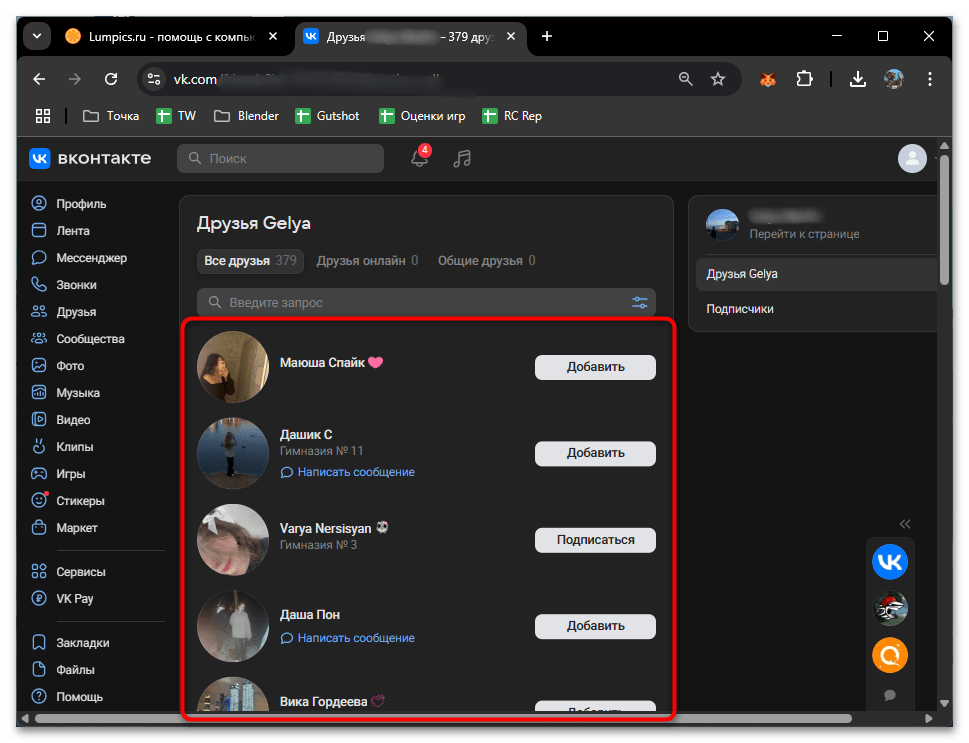
Task: Select the Все друзья tab
Action: [x=250, y=261]
